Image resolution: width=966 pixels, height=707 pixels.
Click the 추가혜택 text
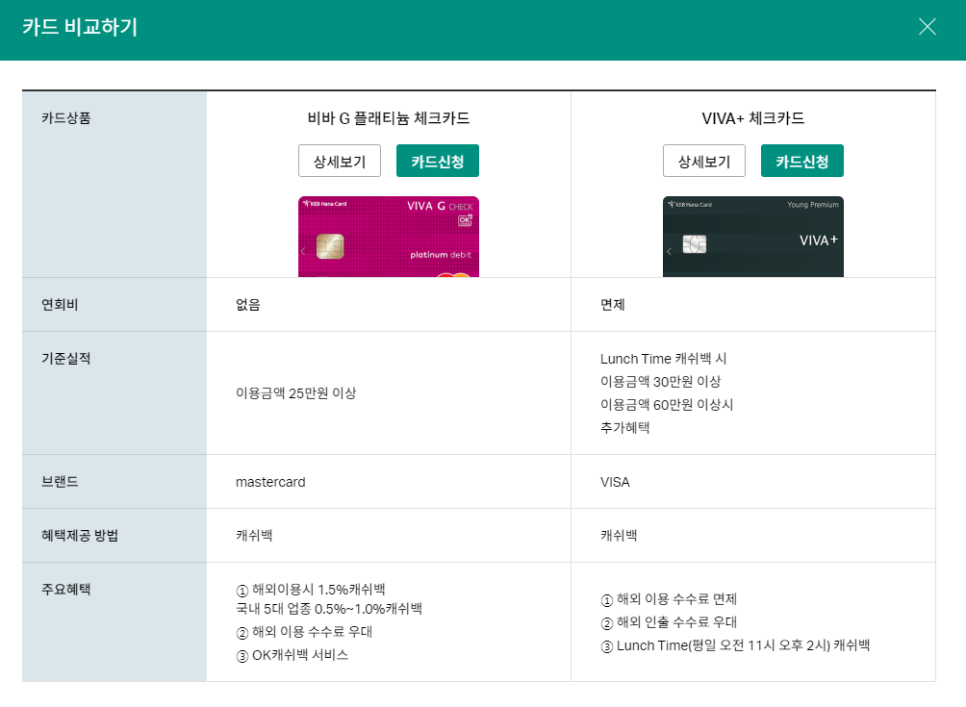pyautogui.click(x=625, y=427)
